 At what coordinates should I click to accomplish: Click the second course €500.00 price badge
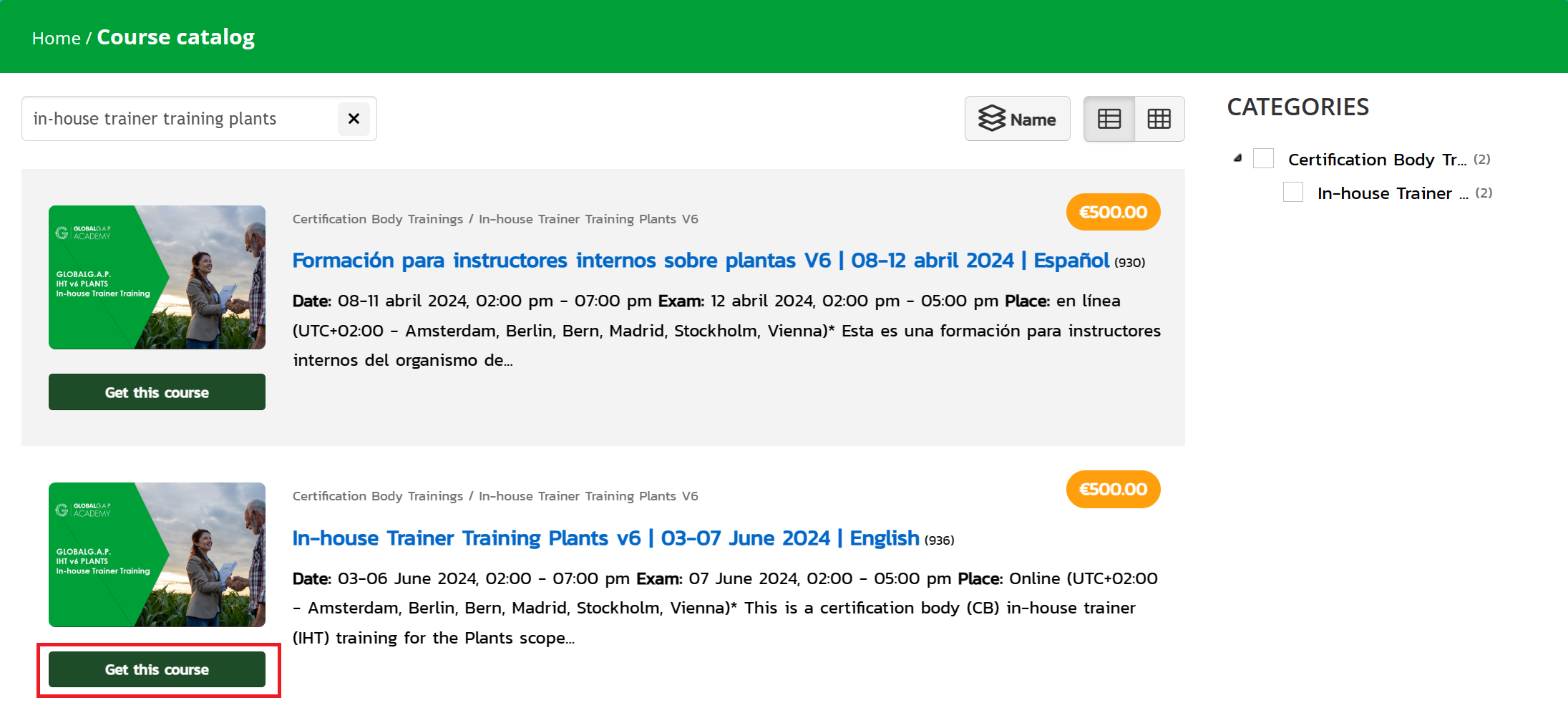pos(1112,490)
